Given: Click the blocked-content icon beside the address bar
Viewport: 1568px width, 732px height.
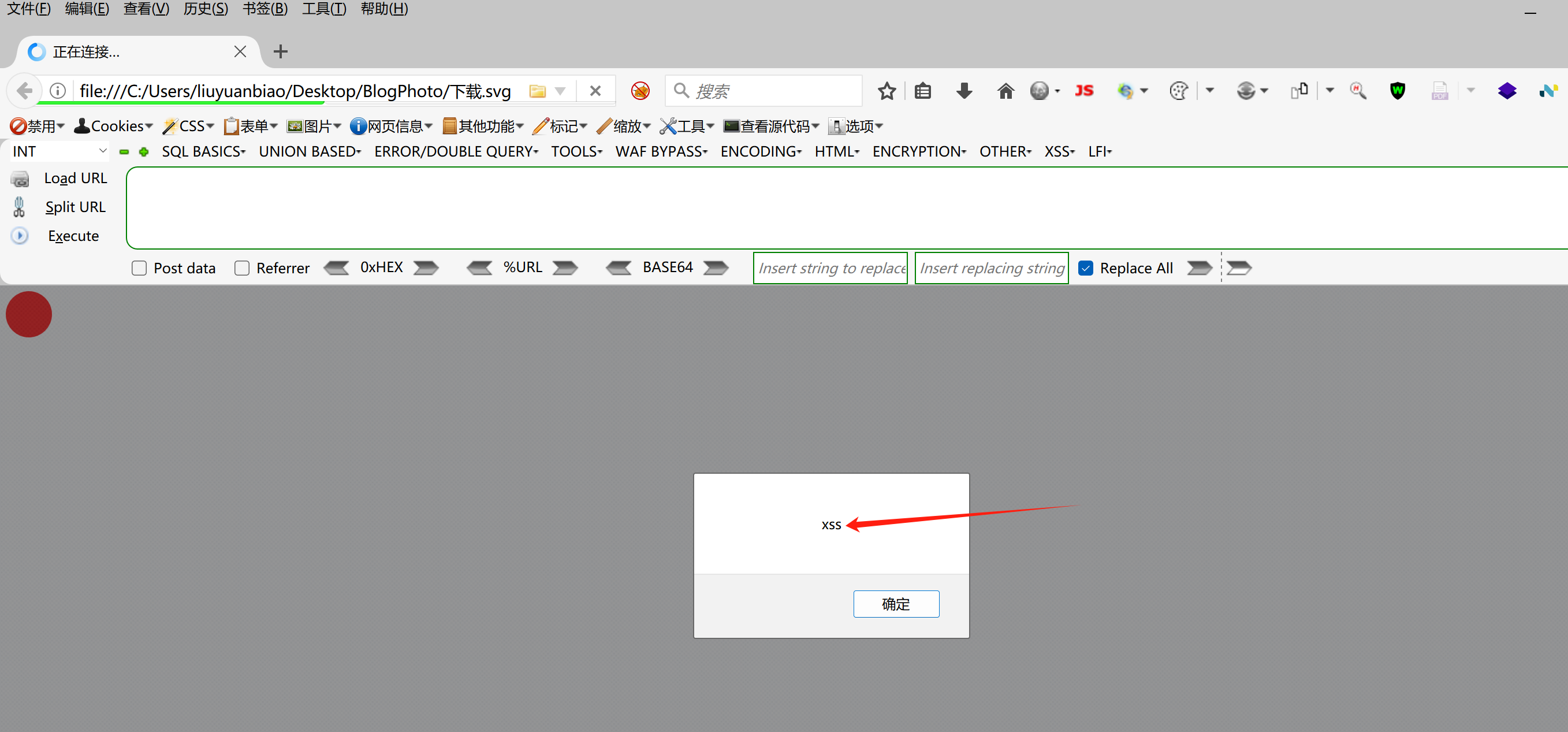Looking at the screenshot, I should [640, 91].
